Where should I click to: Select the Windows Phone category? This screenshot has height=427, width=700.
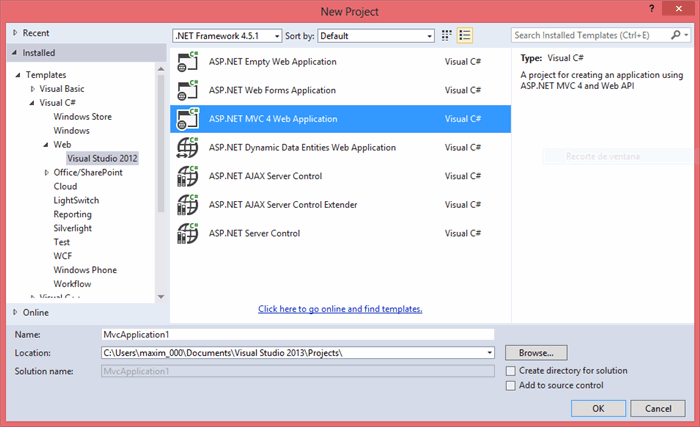click(85, 270)
